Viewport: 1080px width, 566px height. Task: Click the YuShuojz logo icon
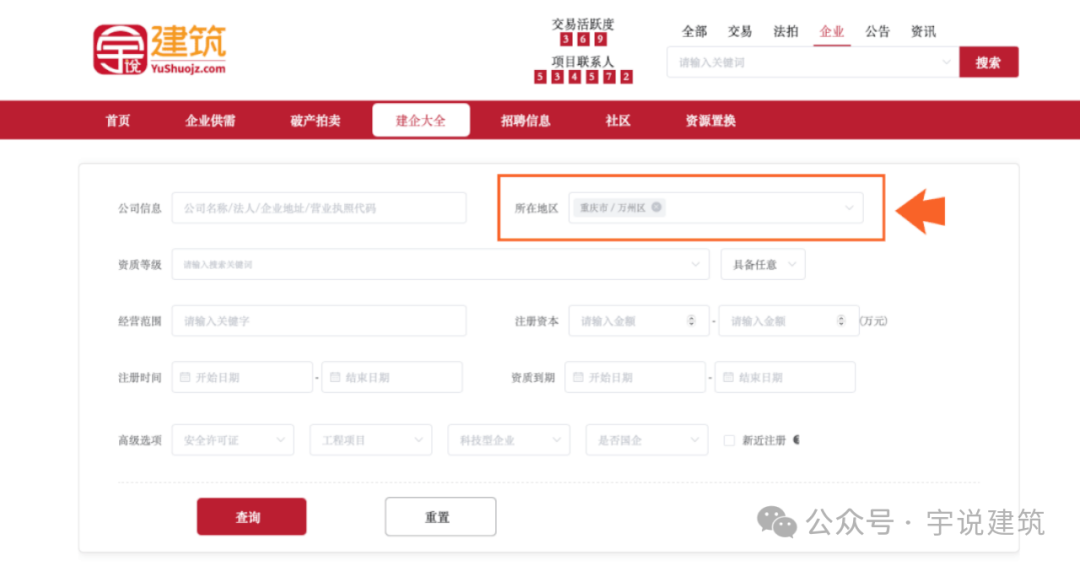(x=120, y=49)
